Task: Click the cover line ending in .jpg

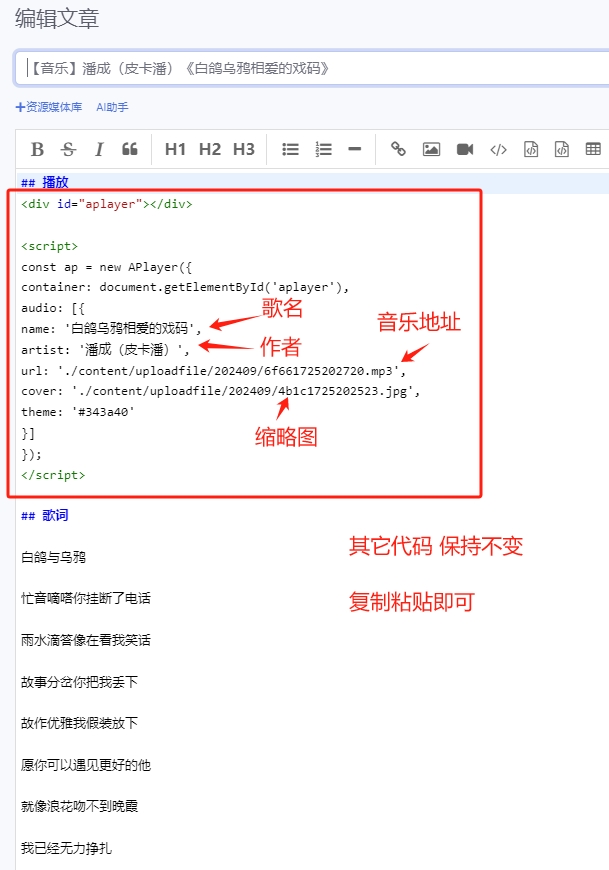Action: [x=221, y=391]
